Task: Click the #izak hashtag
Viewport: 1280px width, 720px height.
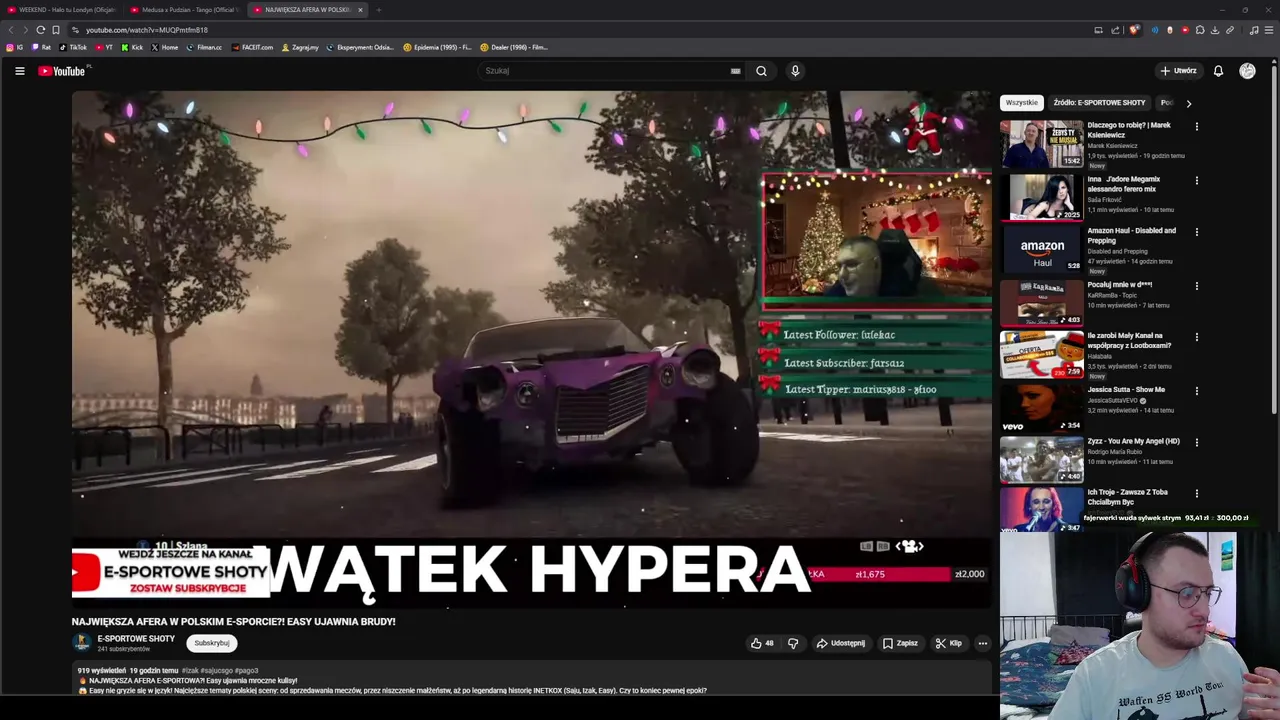Action: point(190,671)
